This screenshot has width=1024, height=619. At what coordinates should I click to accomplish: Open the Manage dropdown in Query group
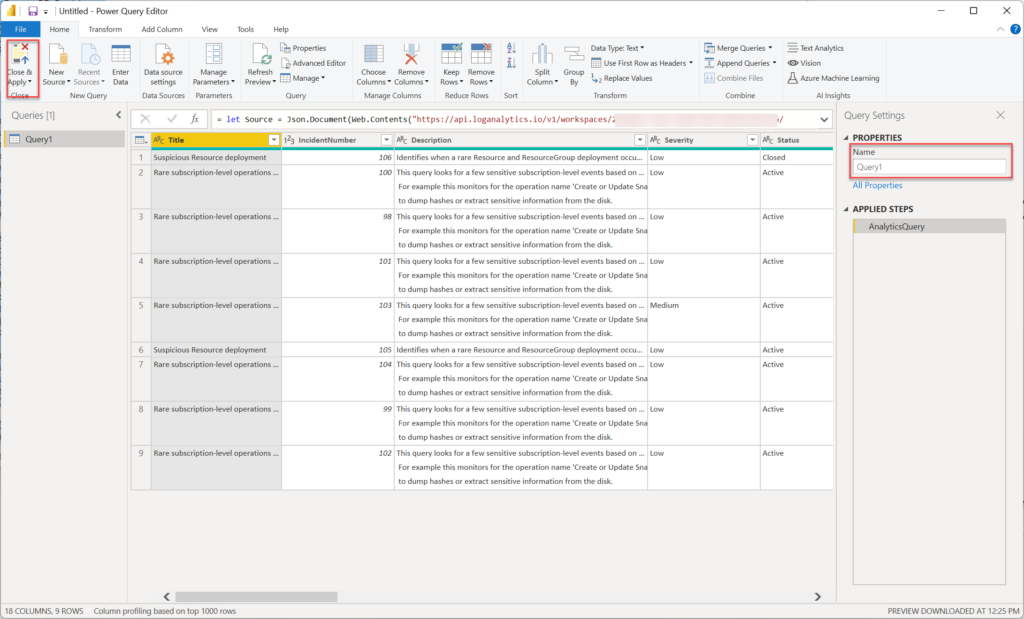302,78
